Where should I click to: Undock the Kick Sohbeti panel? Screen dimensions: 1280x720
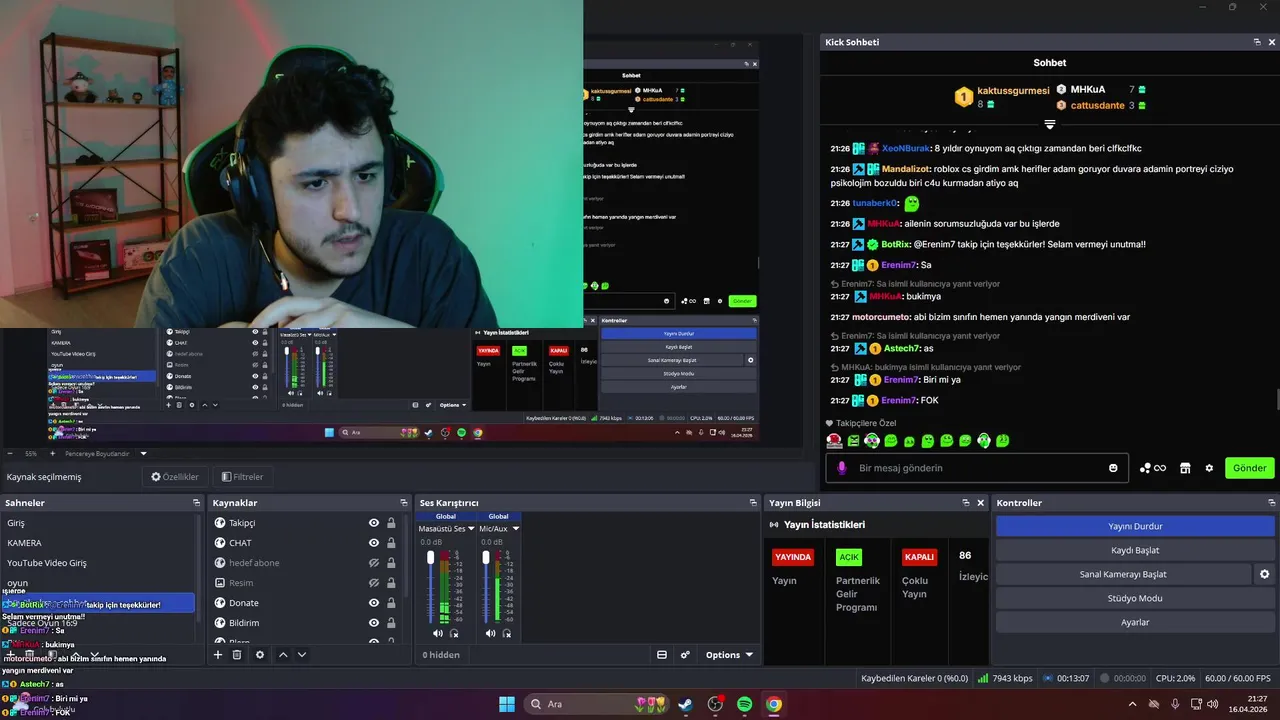[x=1257, y=42]
